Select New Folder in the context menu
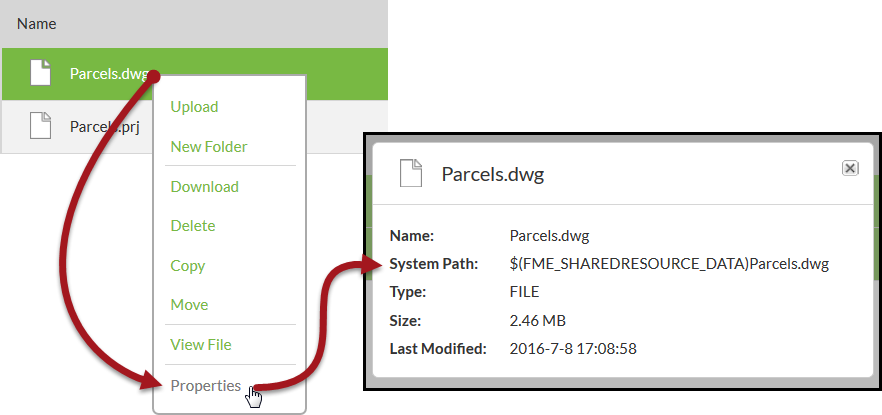This screenshot has height=415, width=882. pos(209,147)
